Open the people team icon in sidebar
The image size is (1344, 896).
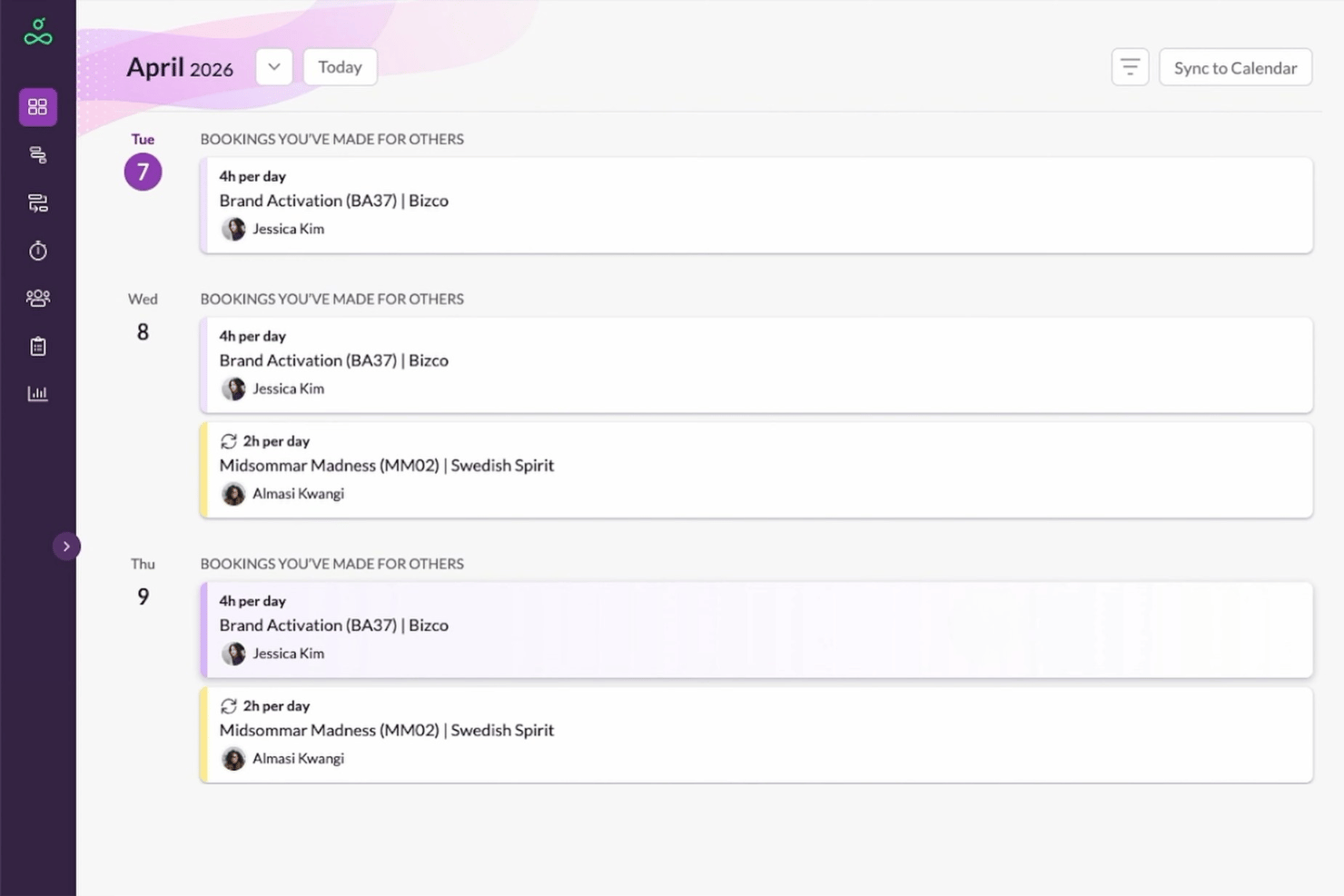38,298
